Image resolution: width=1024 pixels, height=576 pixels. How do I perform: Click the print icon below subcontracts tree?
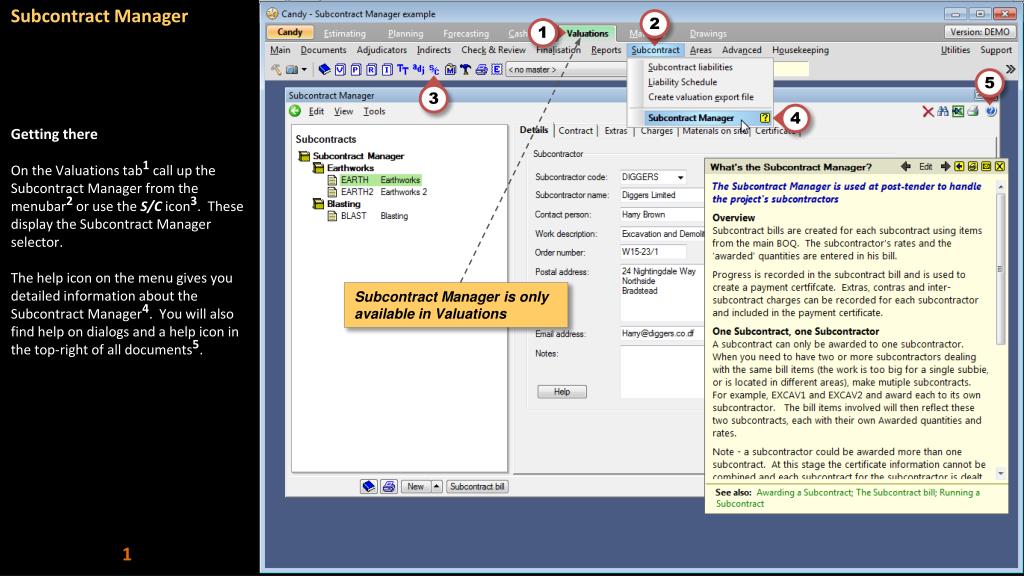[388, 486]
